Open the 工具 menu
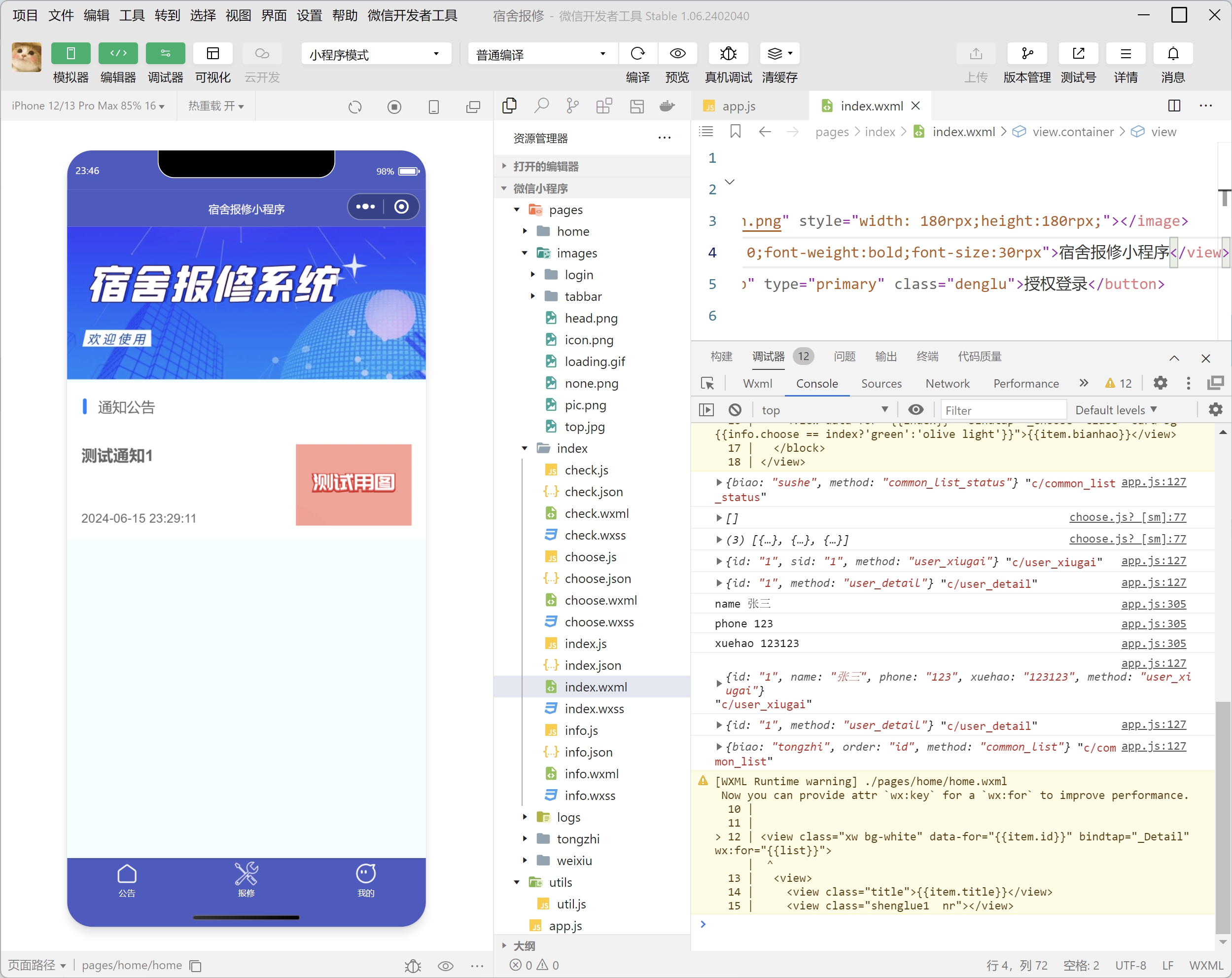The width and height of the screenshot is (1232, 978). click(132, 15)
